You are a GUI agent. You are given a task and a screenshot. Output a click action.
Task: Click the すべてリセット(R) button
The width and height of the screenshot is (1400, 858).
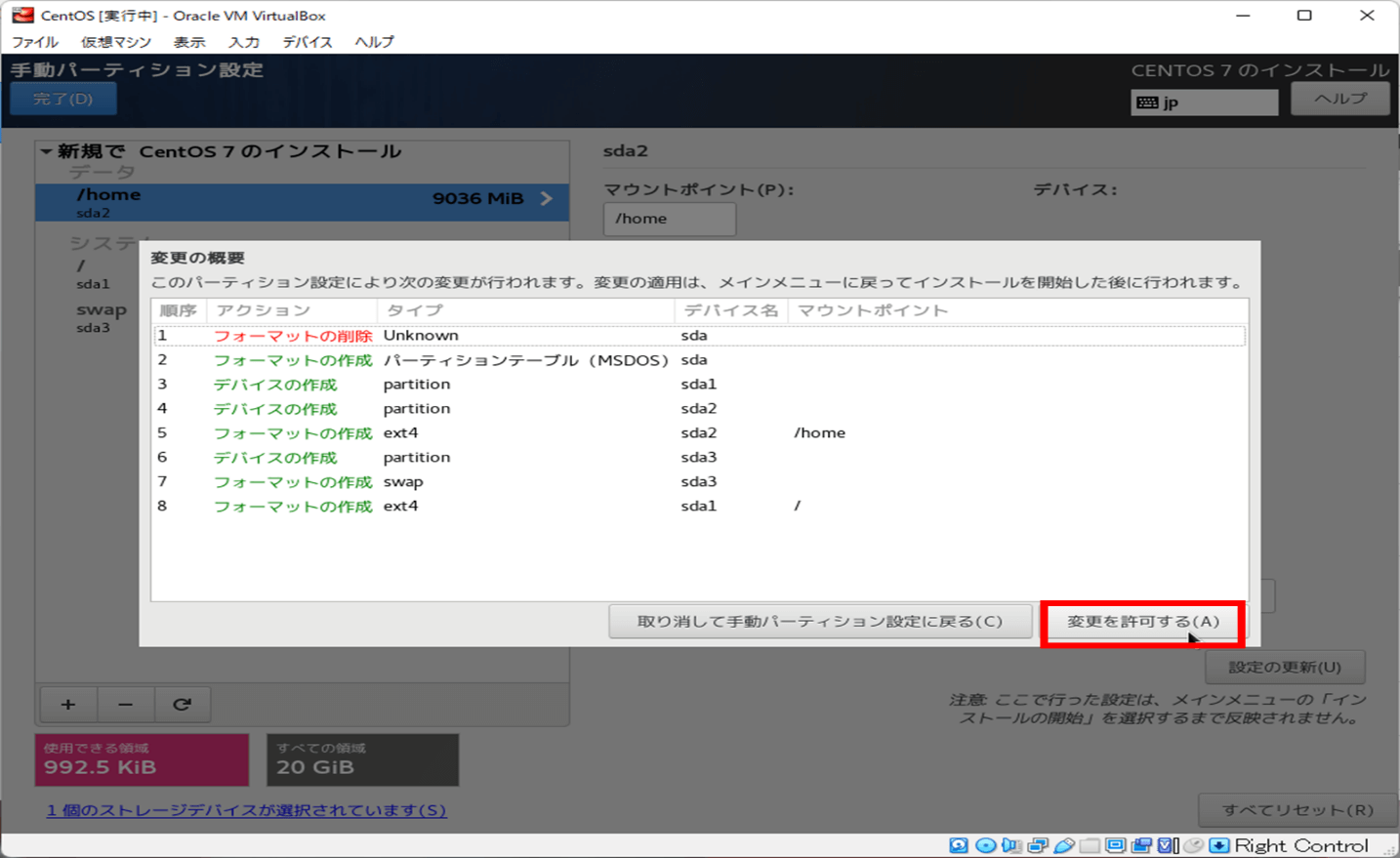pos(1298,810)
